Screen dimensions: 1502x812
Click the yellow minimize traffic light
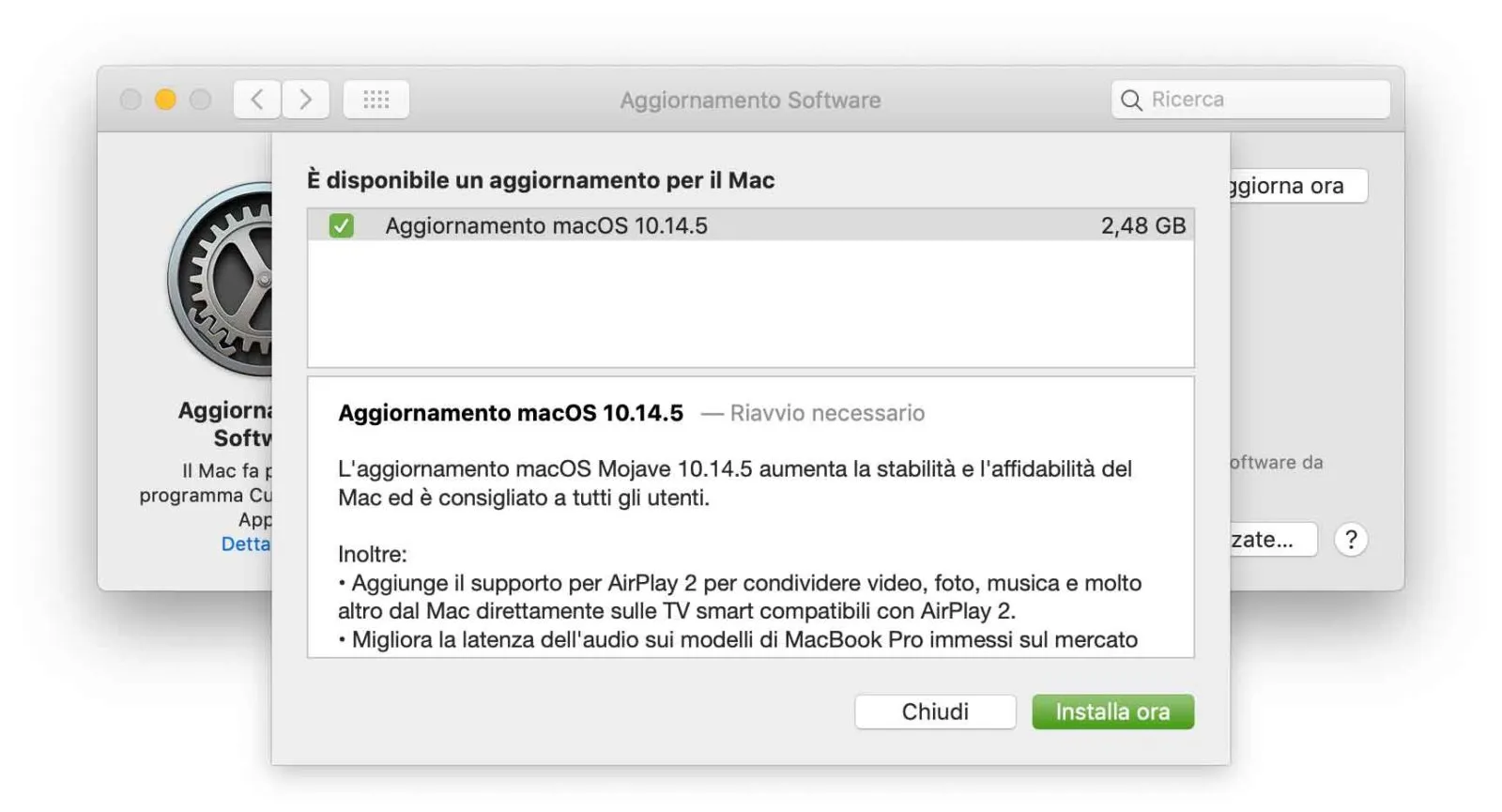click(164, 98)
